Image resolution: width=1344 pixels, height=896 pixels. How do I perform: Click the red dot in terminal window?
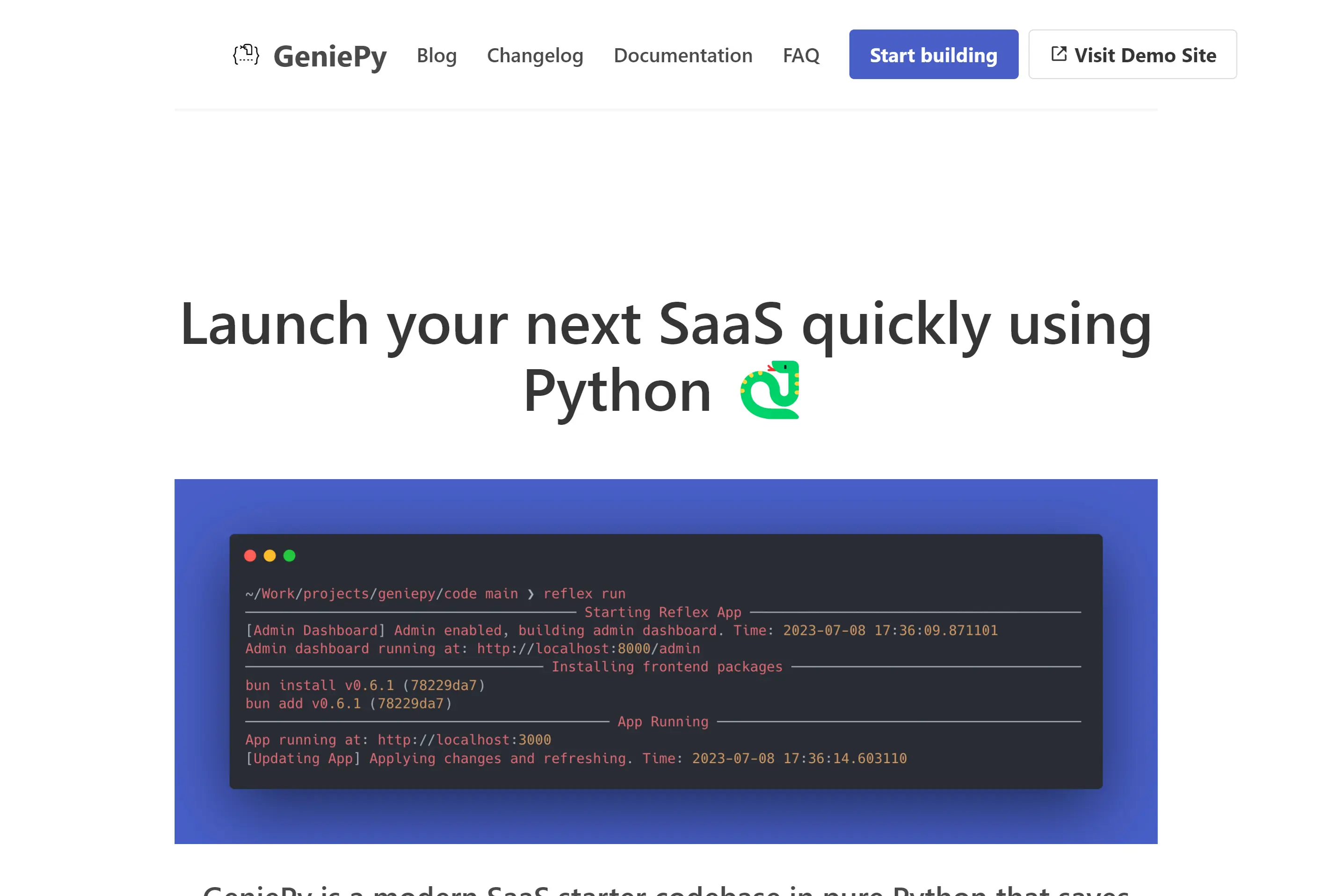coord(250,555)
